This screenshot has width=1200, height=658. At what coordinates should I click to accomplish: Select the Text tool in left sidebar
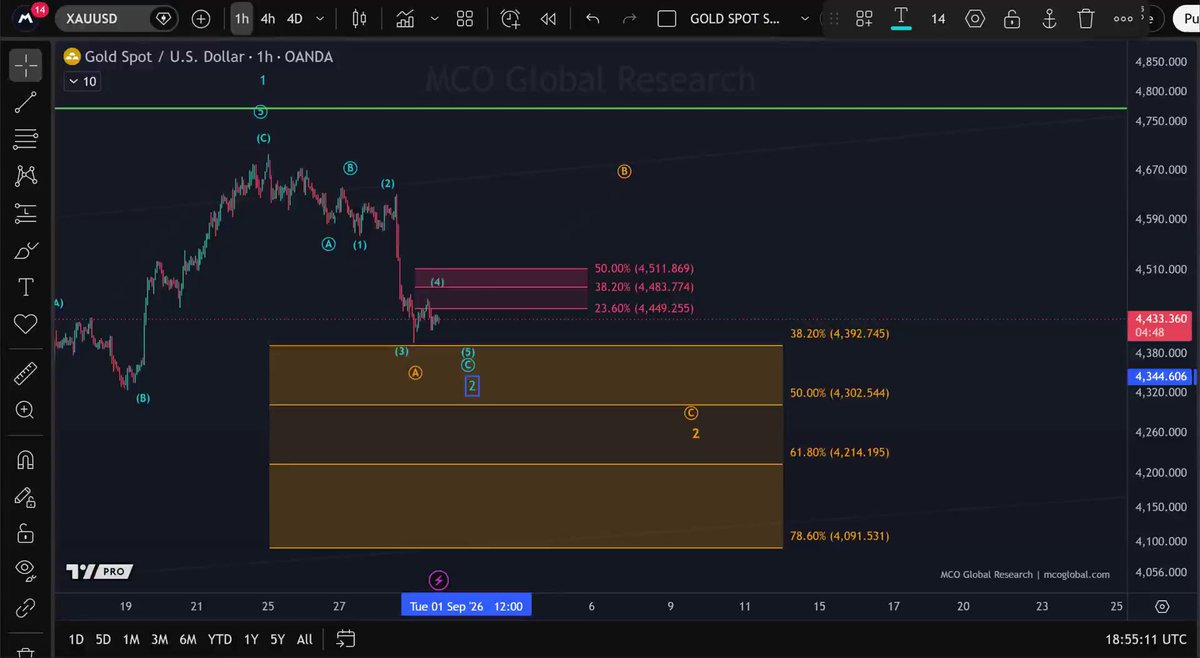point(25,288)
